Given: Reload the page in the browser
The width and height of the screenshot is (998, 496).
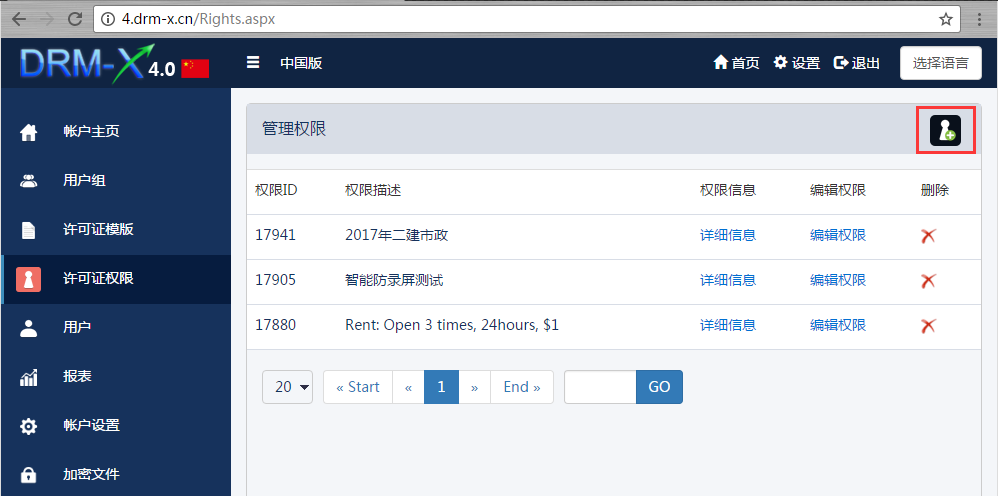Looking at the screenshot, I should coord(74,19).
